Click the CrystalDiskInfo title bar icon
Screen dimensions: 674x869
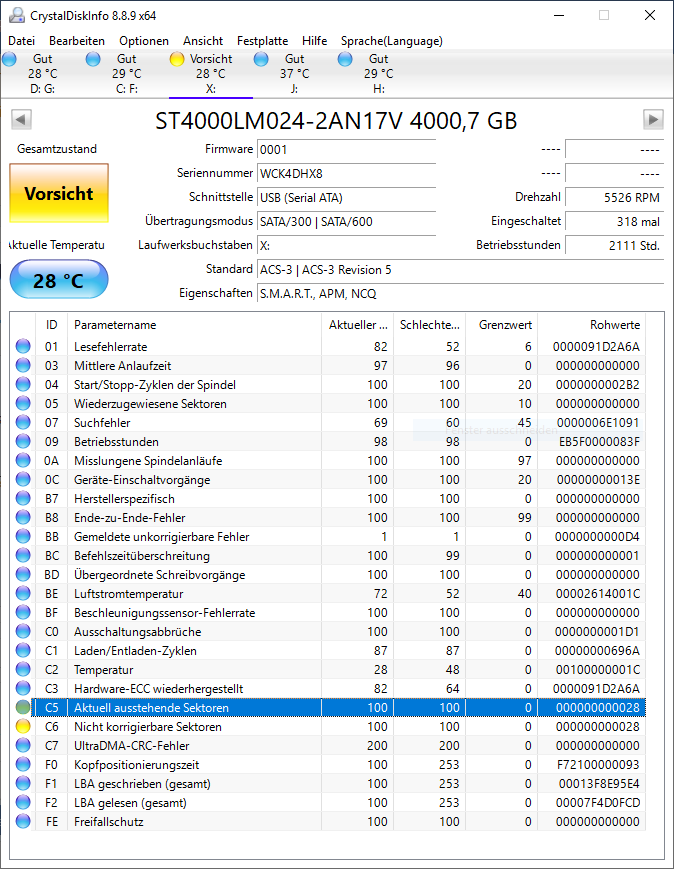[x=17, y=16]
